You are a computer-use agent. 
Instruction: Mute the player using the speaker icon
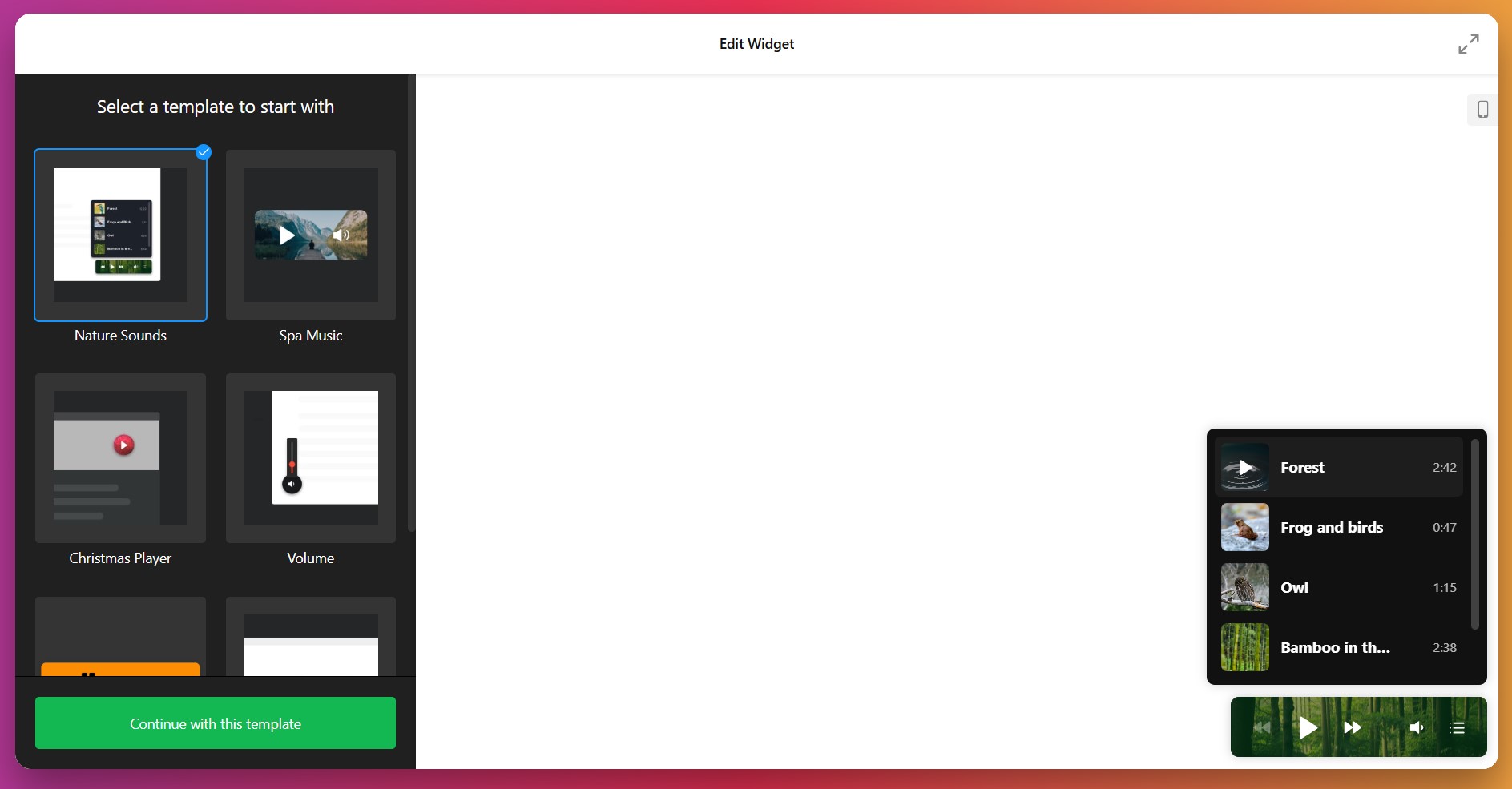click(1417, 727)
